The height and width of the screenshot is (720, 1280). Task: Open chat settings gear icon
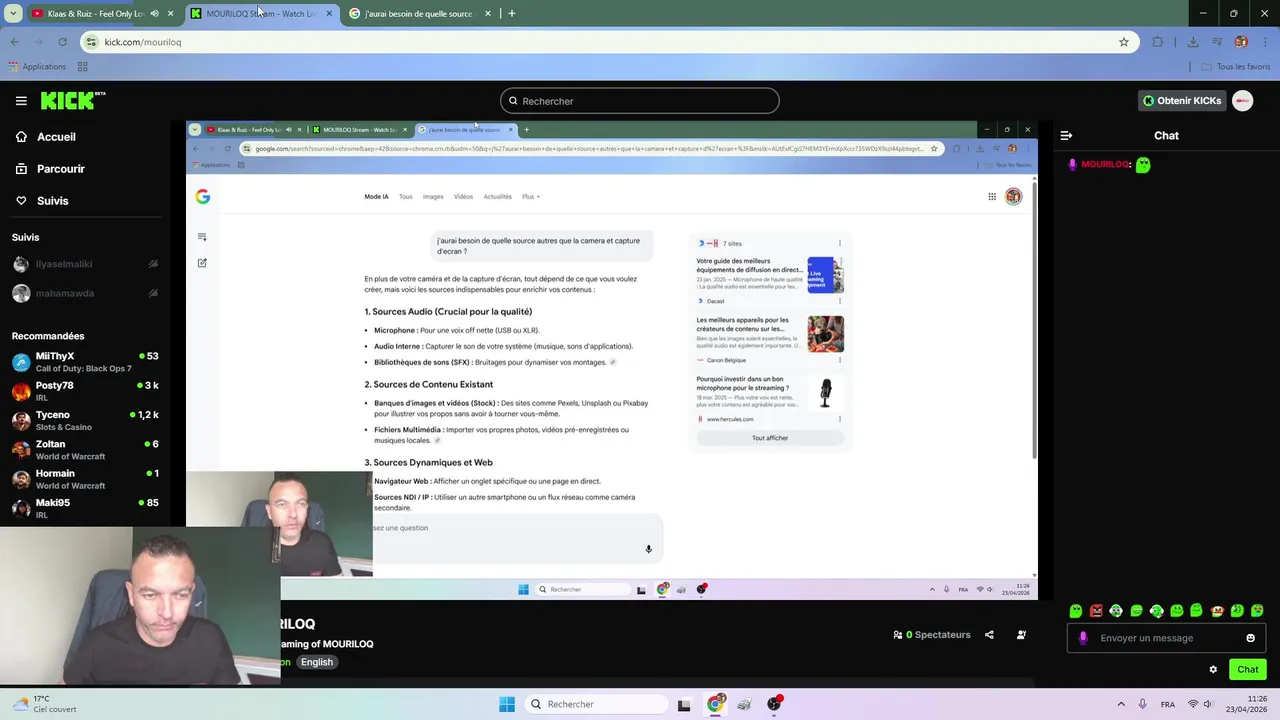coord(1213,669)
